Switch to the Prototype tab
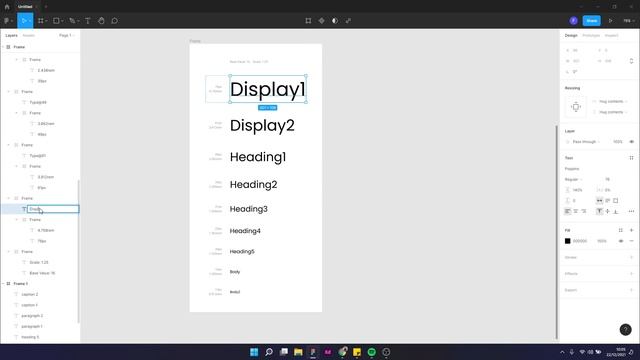Image resolution: width=640 pixels, height=360 pixels. click(x=591, y=36)
